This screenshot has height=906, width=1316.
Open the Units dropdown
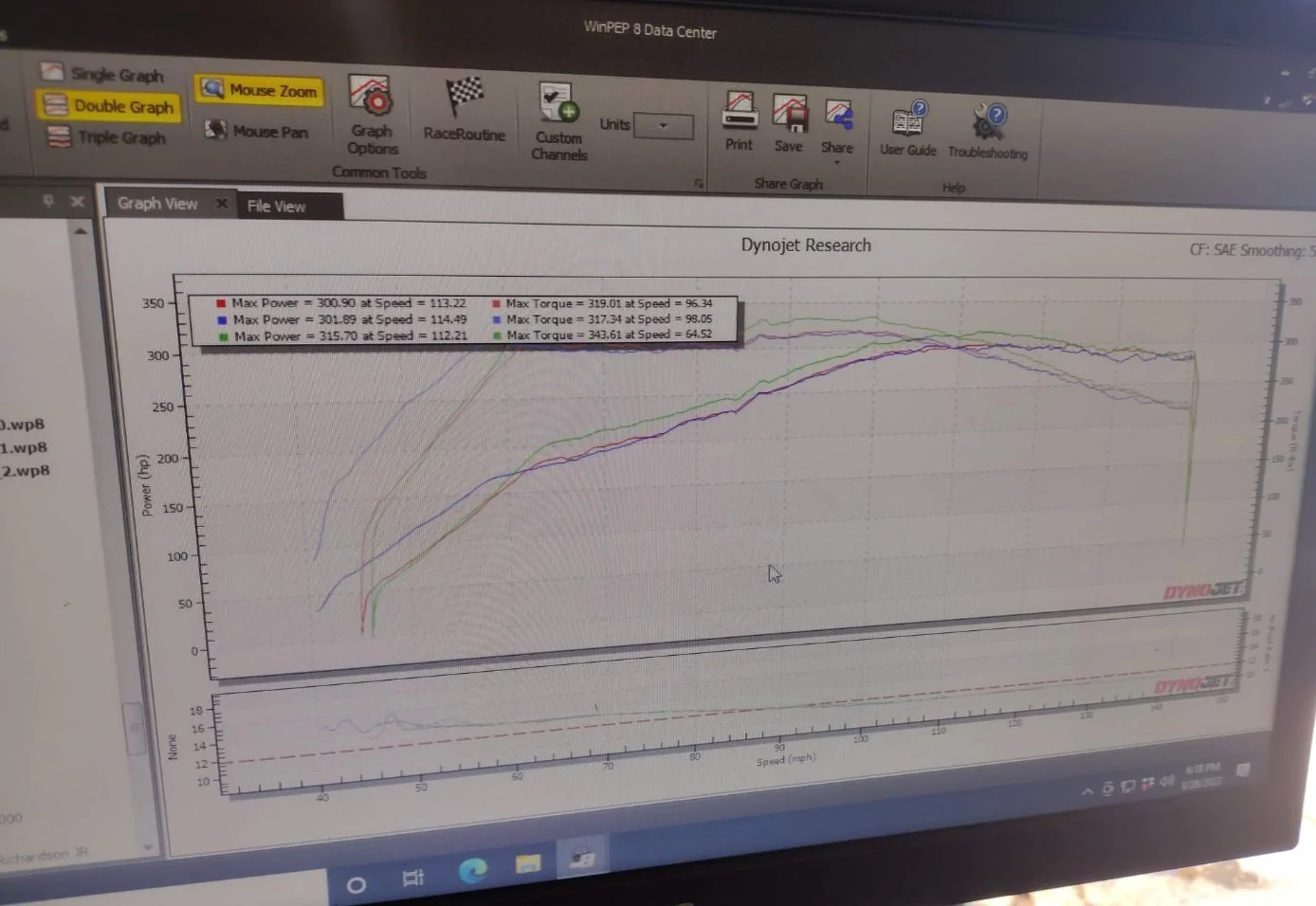663,125
